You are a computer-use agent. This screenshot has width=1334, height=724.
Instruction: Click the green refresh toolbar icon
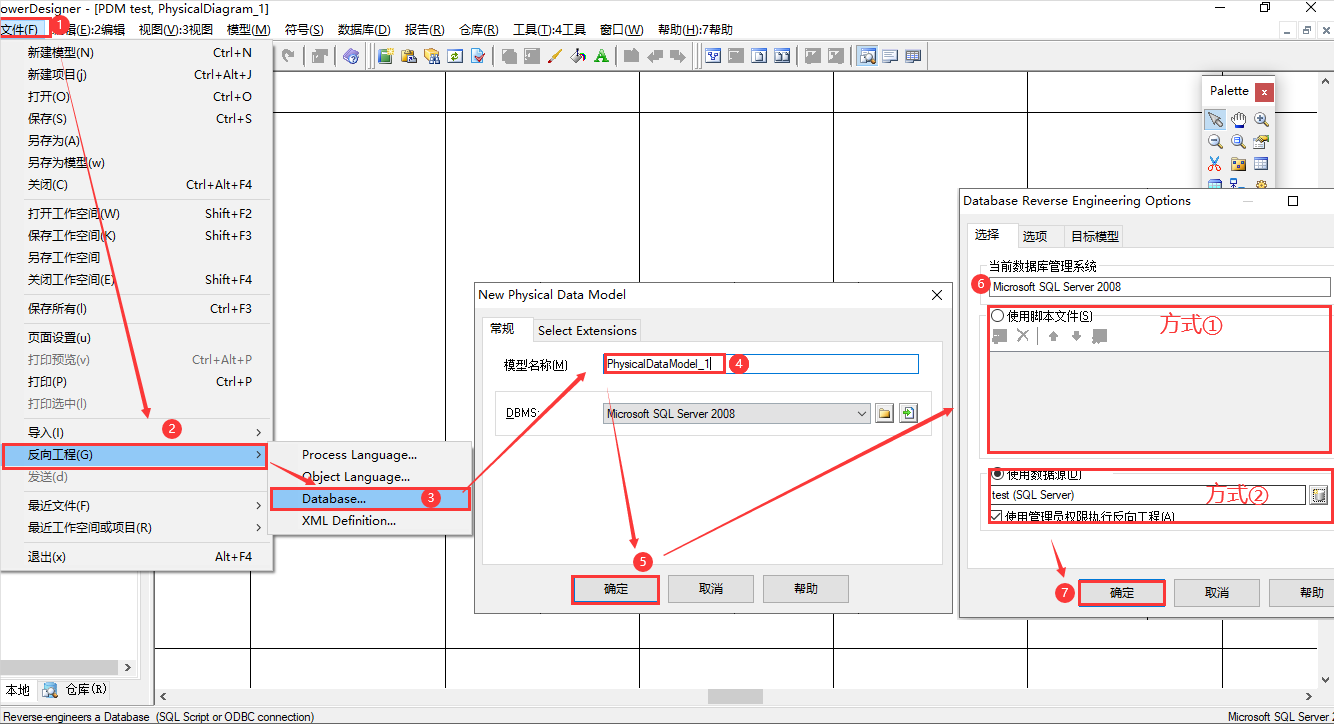[x=455, y=56]
